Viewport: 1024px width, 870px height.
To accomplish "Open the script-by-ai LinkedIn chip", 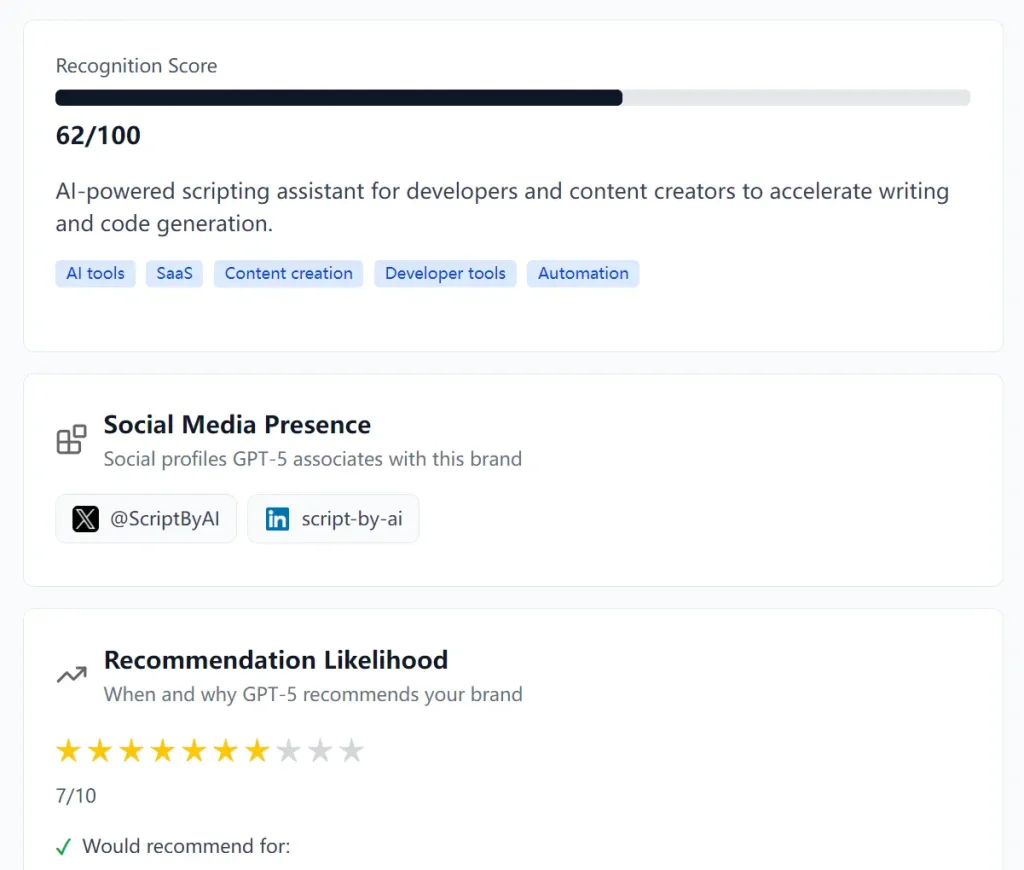I will 333,519.
